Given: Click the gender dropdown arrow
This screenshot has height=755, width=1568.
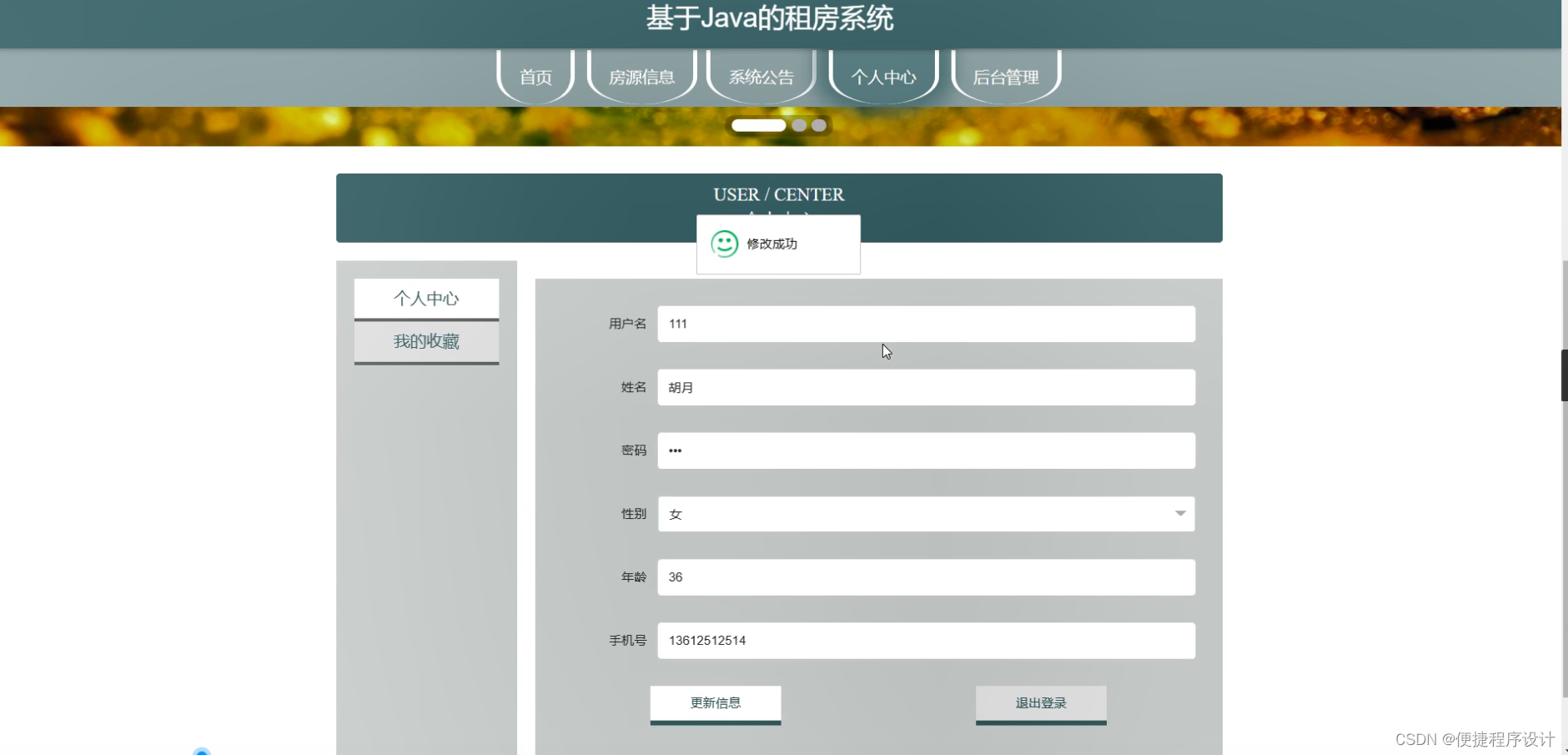Looking at the screenshot, I should [x=1179, y=514].
